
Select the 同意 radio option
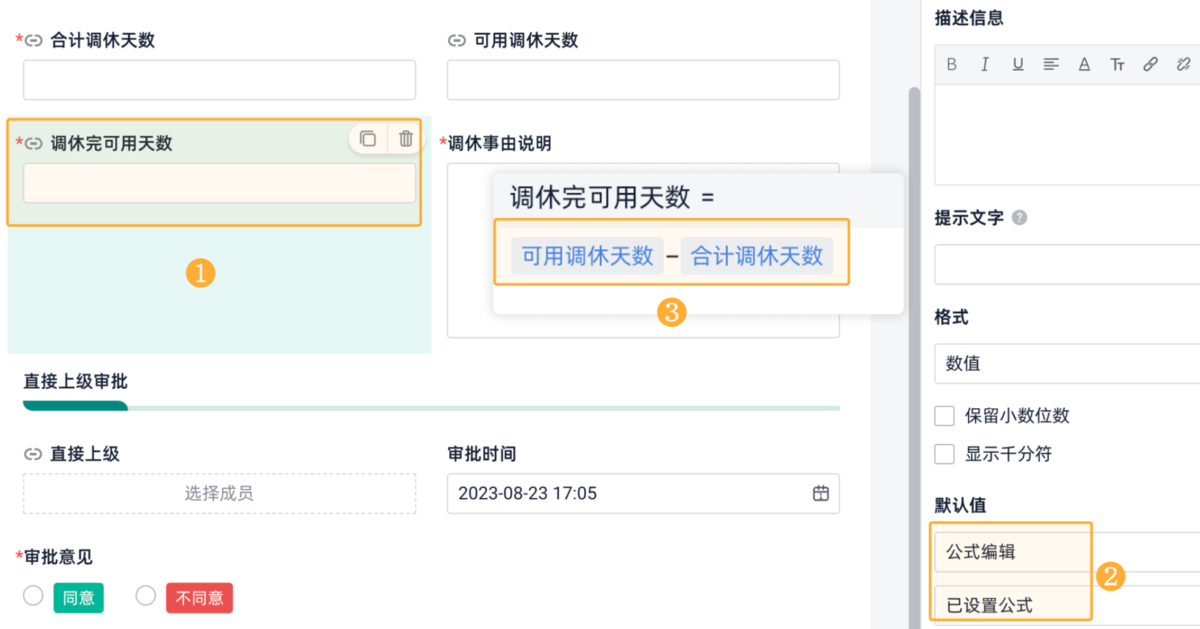(x=33, y=596)
